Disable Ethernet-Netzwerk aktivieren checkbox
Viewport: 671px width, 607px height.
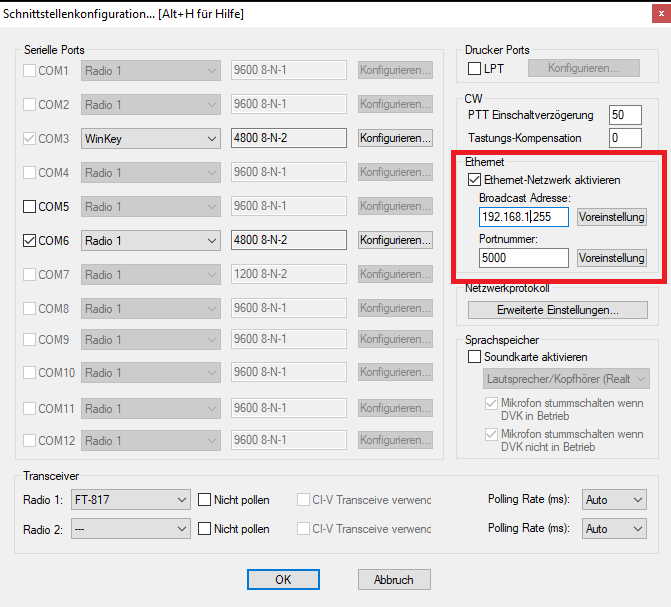pos(475,180)
